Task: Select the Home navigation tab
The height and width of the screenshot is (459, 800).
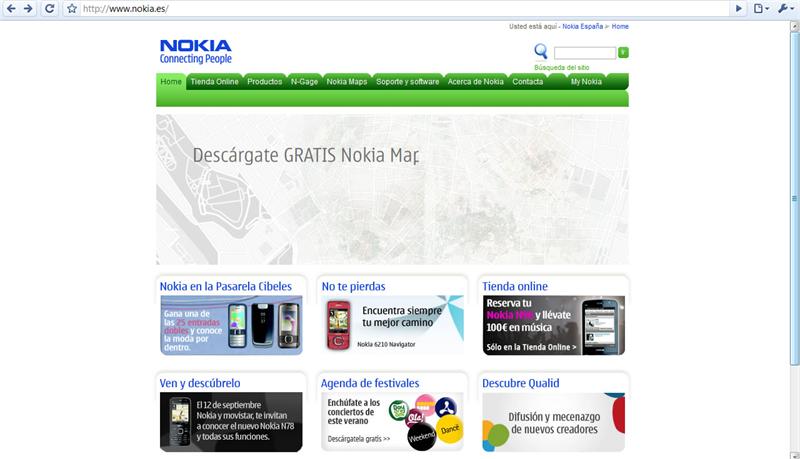Action: tap(171, 82)
